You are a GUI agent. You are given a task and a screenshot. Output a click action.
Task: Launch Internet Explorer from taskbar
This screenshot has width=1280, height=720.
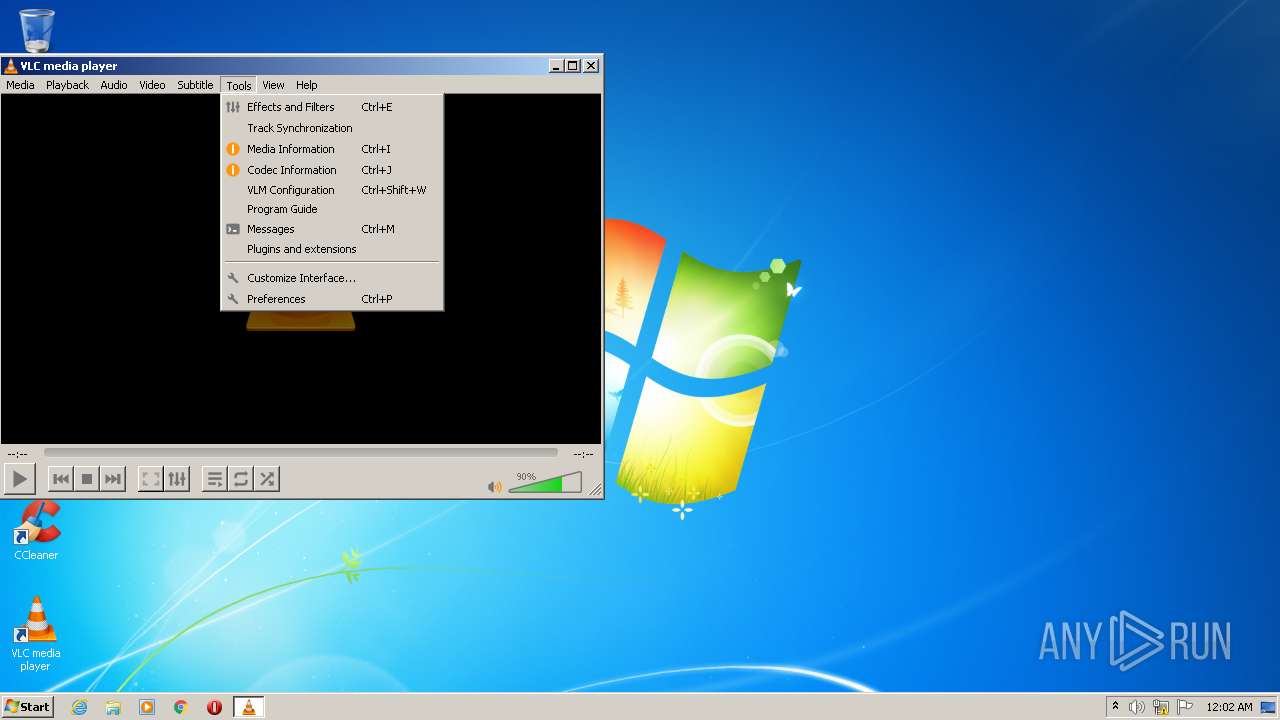[79, 707]
